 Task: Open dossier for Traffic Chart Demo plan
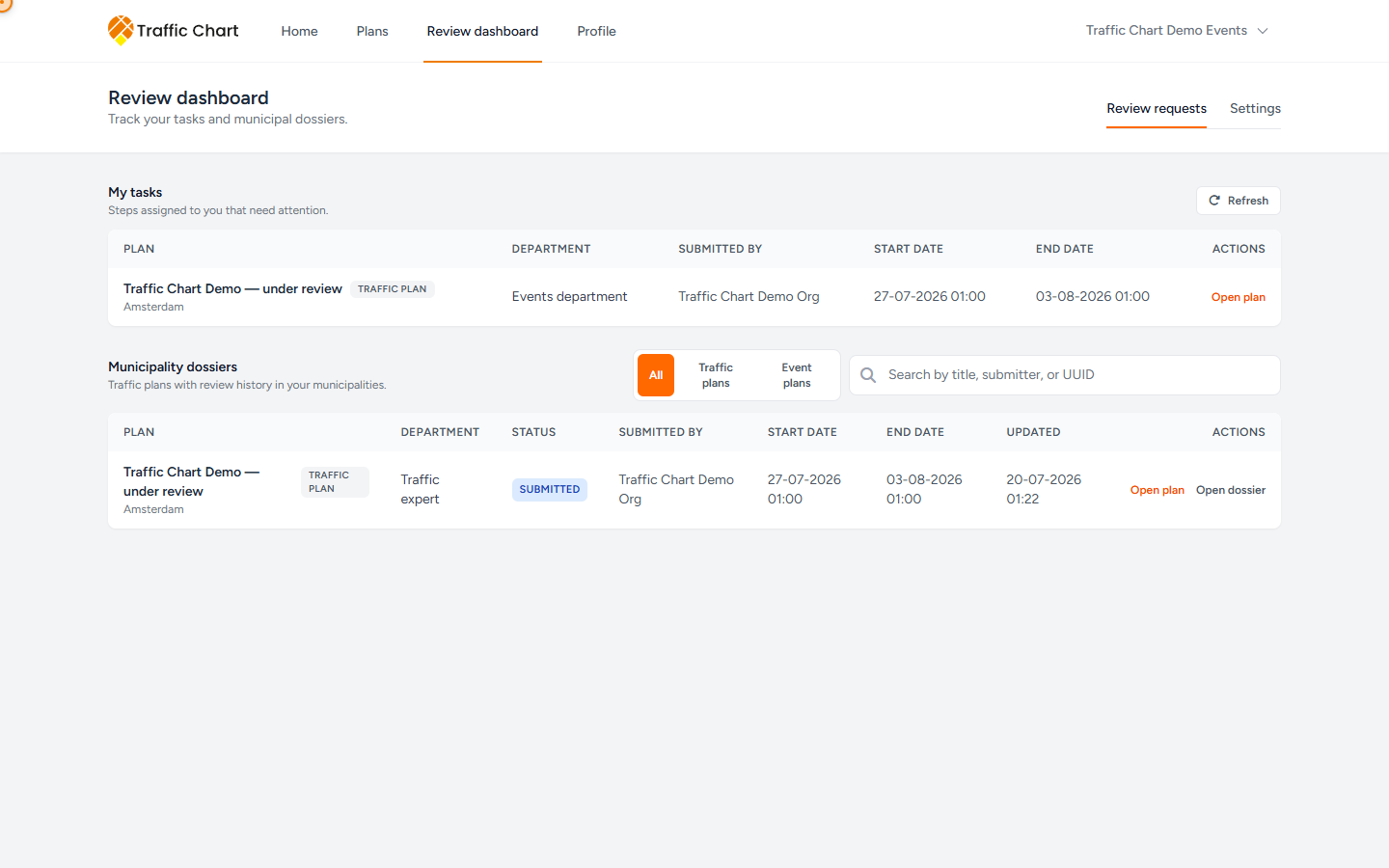click(x=1230, y=490)
